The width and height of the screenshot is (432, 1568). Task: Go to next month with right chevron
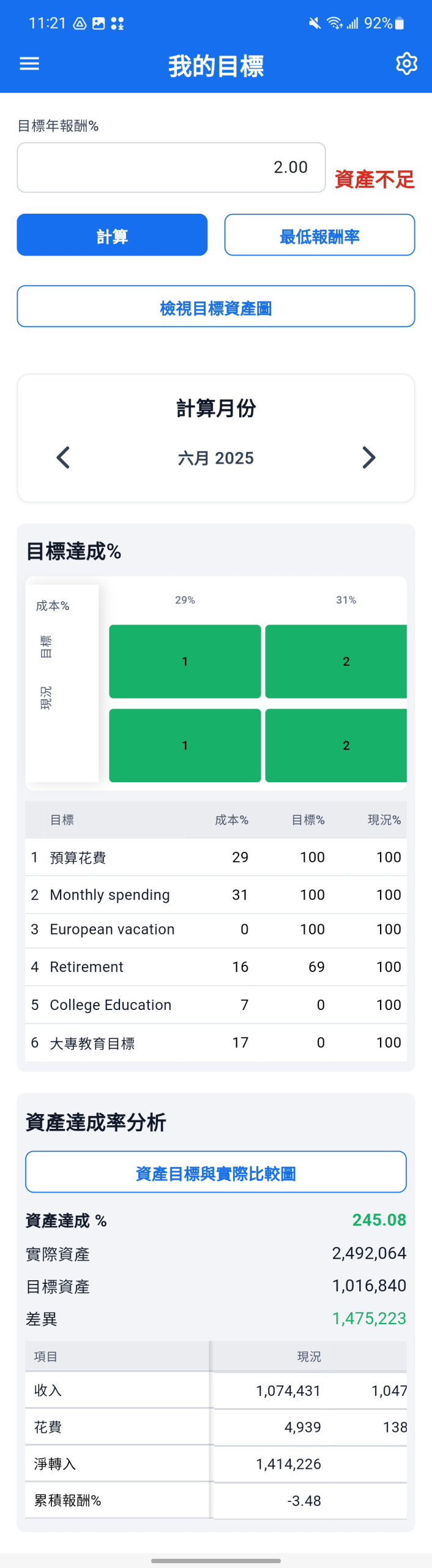coord(368,458)
